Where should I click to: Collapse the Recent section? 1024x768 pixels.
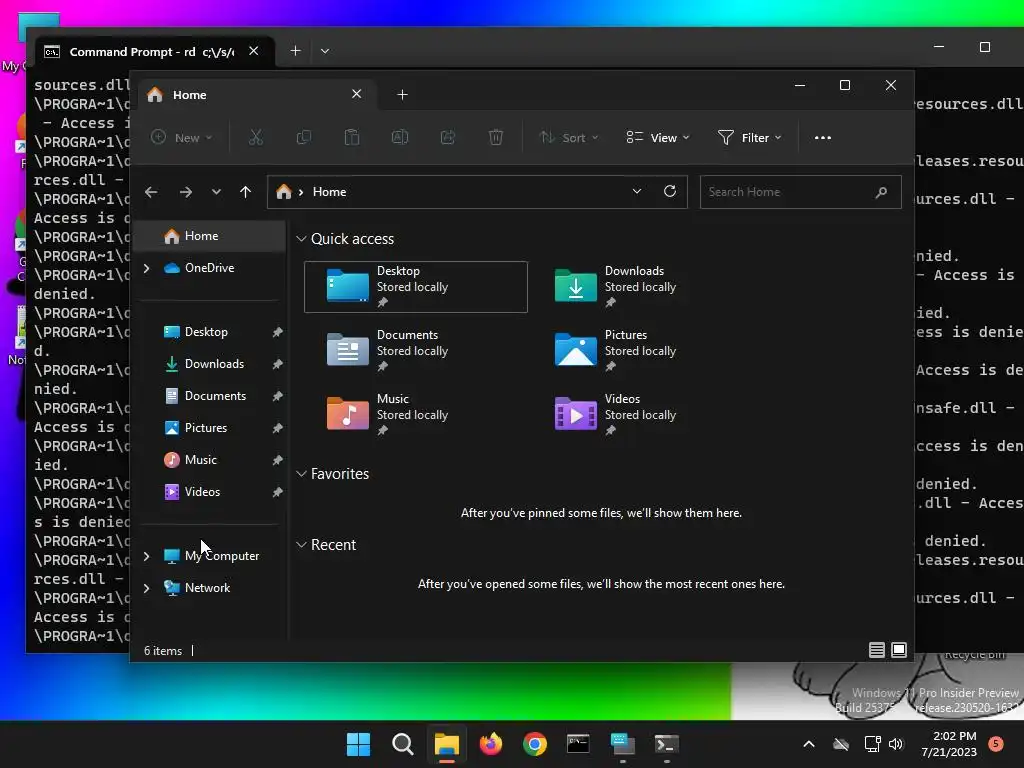tap(301, 545)
